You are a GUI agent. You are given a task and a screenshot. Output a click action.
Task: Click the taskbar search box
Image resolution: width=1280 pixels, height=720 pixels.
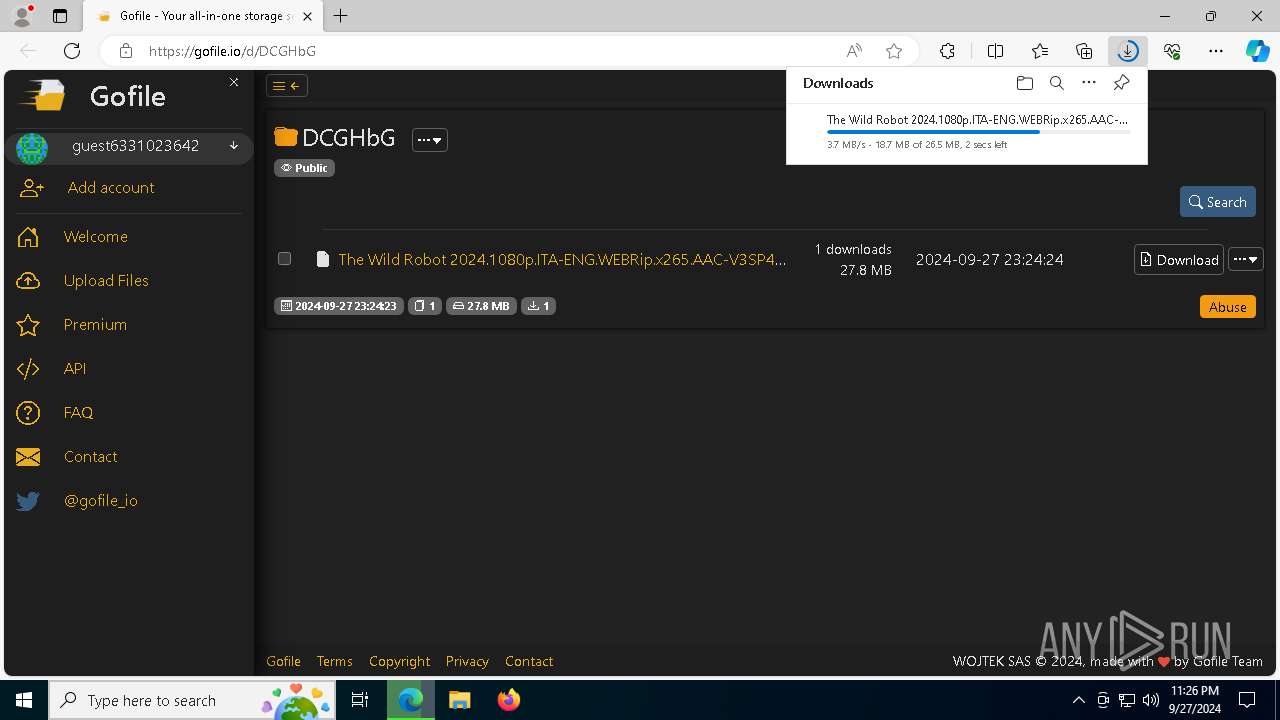[x=193, y=700]
